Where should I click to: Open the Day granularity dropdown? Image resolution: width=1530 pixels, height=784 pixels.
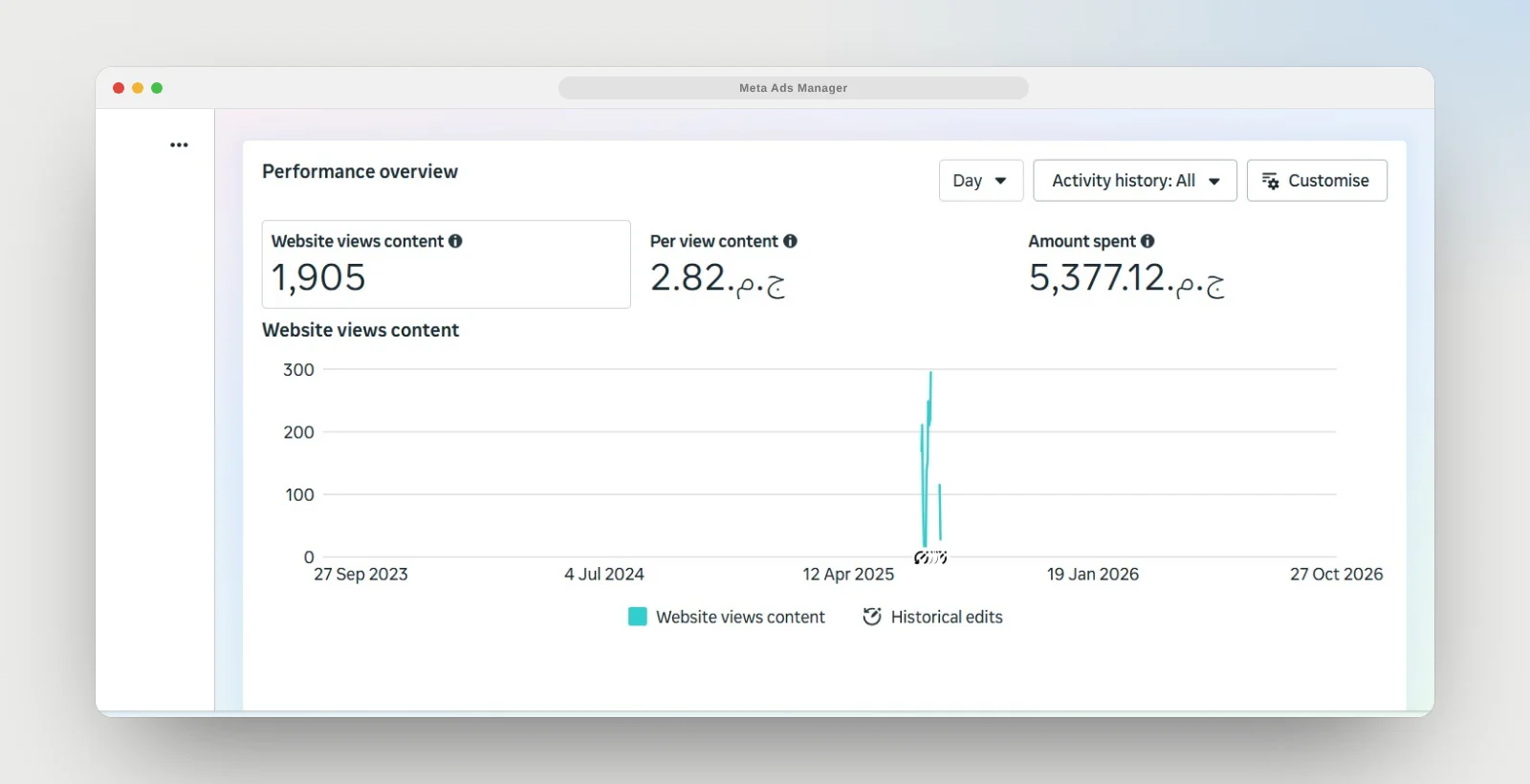(x=981, y=181)
